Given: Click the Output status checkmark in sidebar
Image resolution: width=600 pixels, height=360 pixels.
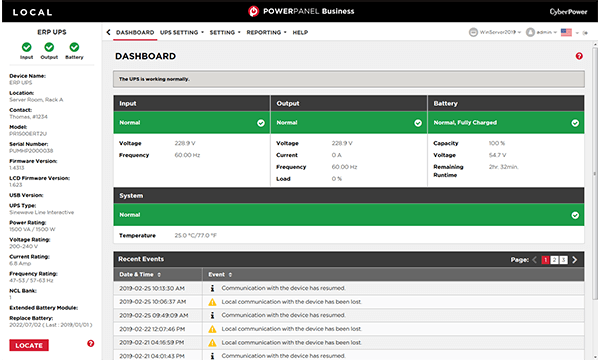Looking at the screenshot, I should [x=49, y=47].
